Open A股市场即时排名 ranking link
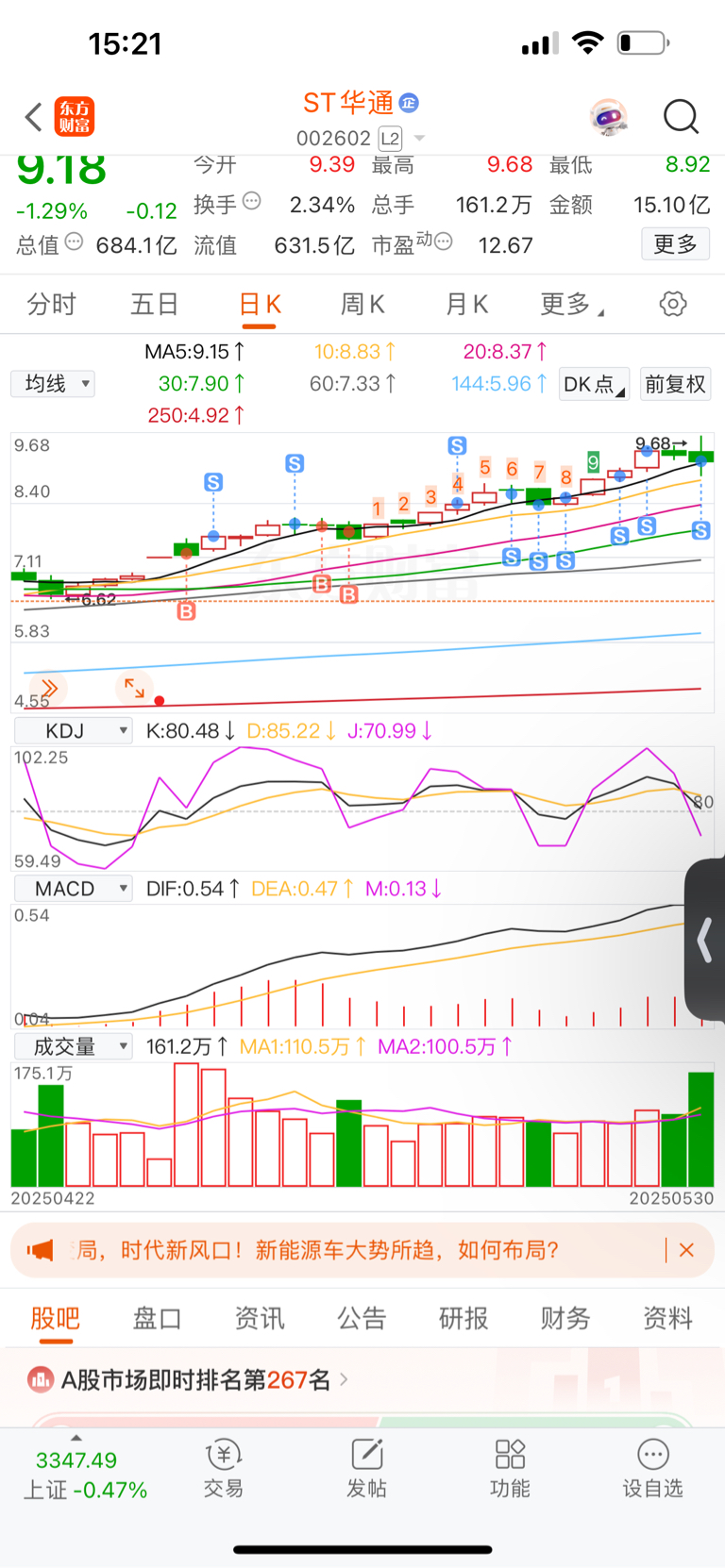The image size is (725, 1568). (195, 1380)
